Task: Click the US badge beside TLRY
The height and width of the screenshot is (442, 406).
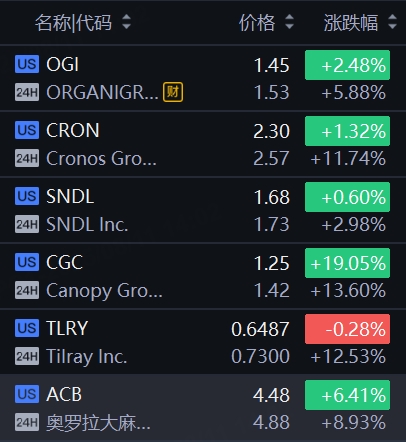Action: click(x=27, y=328)
